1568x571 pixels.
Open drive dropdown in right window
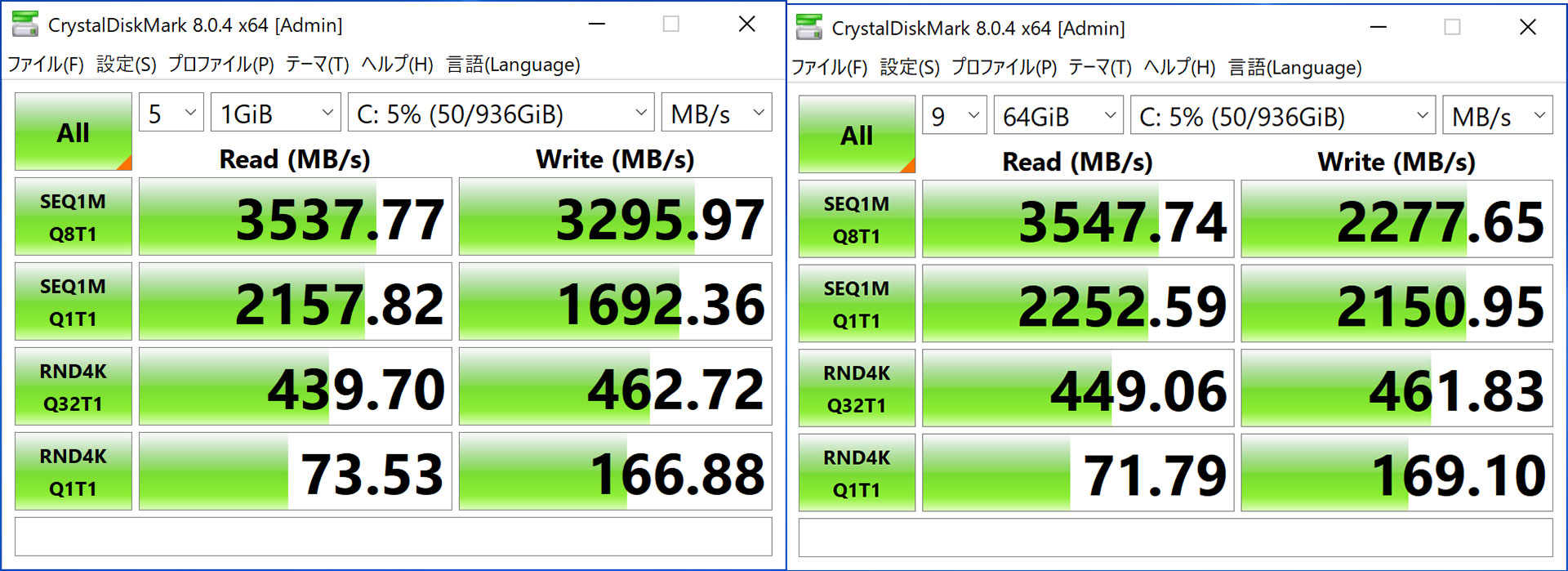[1283, 116]
